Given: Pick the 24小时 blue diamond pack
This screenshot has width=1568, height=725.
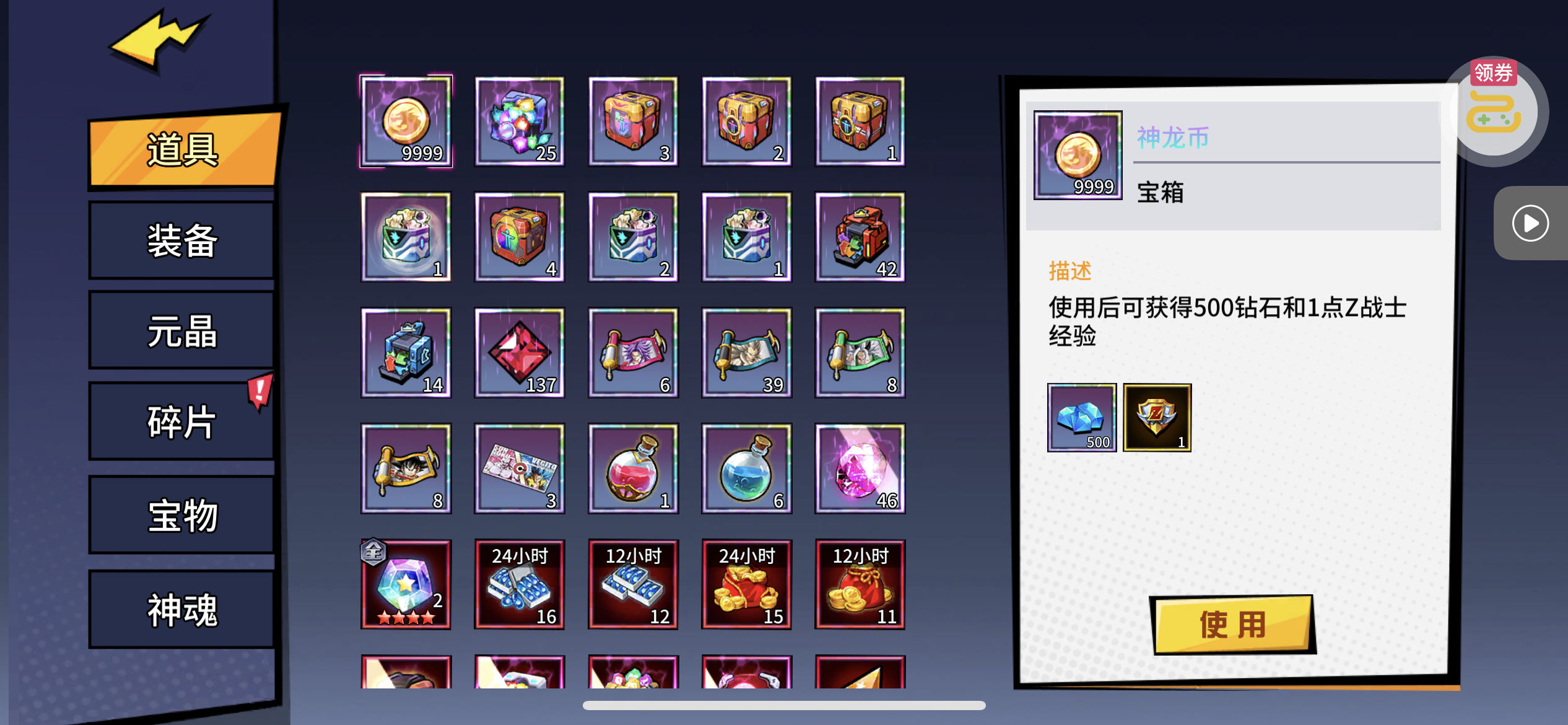Looking at the screenshot, I should click(520, 584).
